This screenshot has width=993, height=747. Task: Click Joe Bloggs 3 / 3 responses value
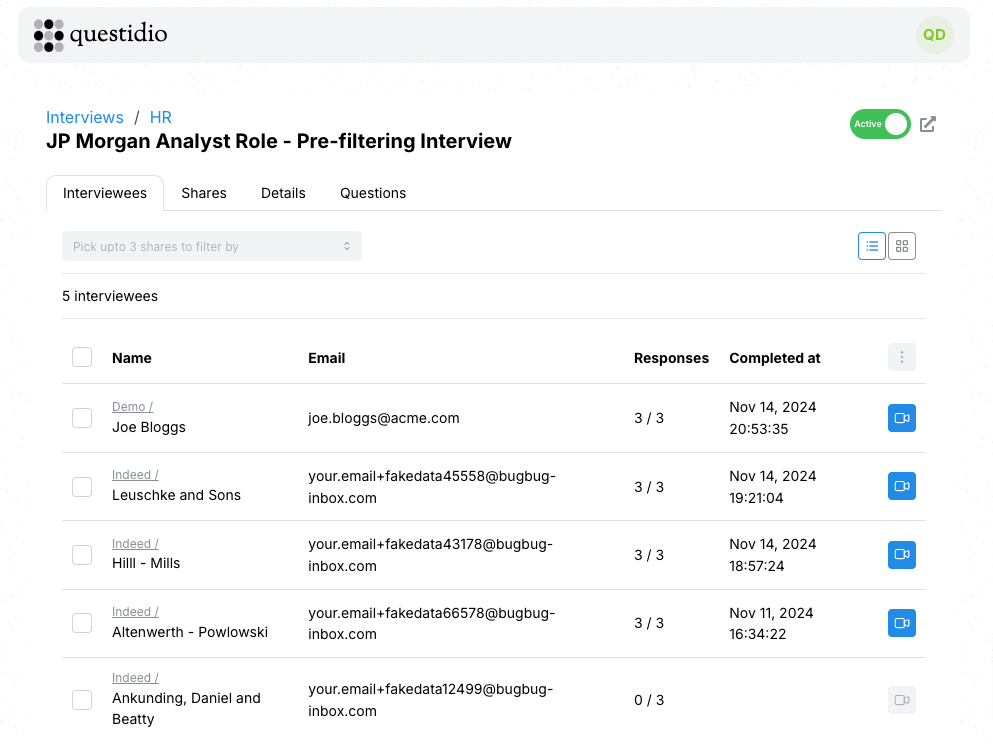click(x=649, y=418)
